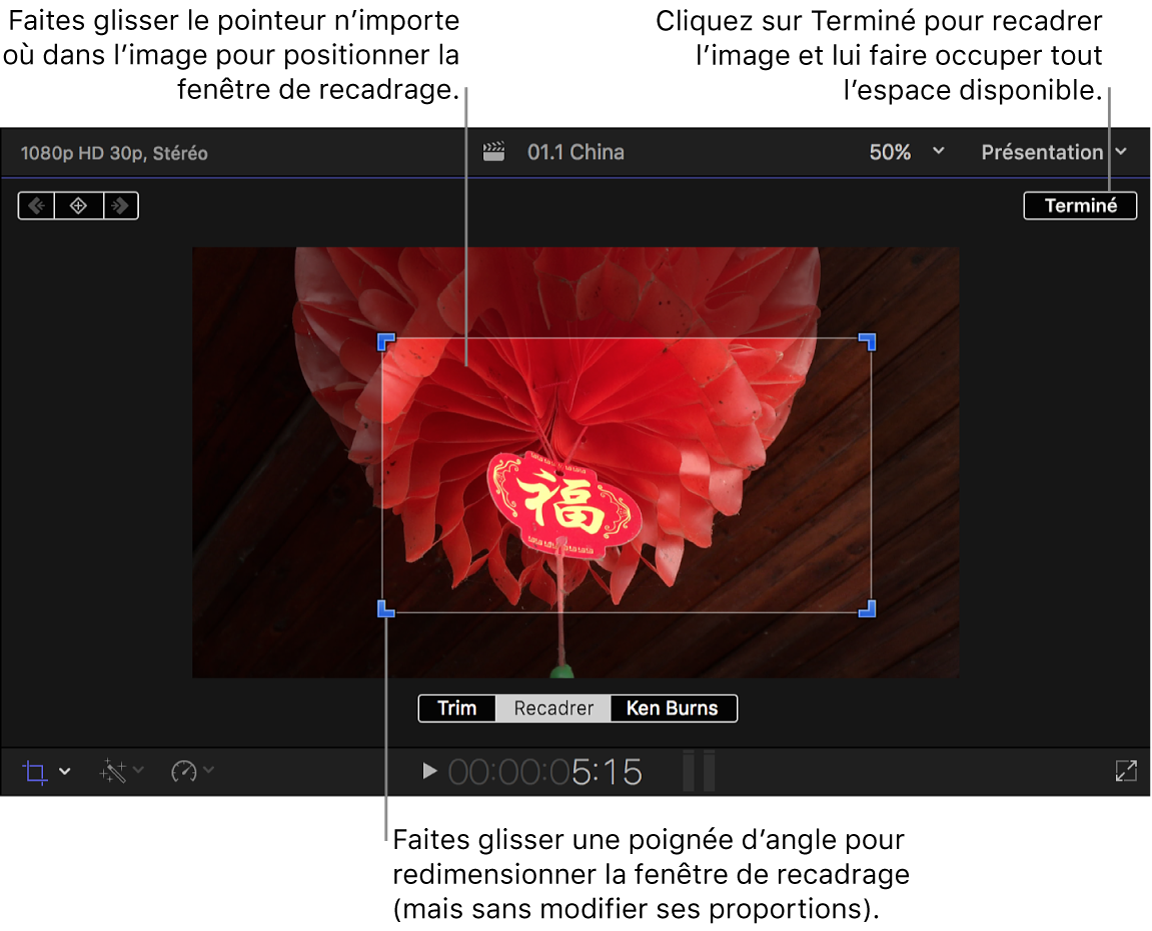Click the previous keyframe arrow icon

[x=37, y=205]
